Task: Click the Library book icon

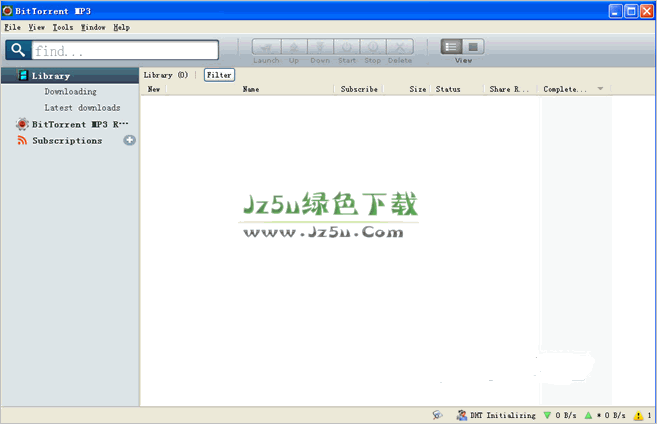Action: click(23, 75)
